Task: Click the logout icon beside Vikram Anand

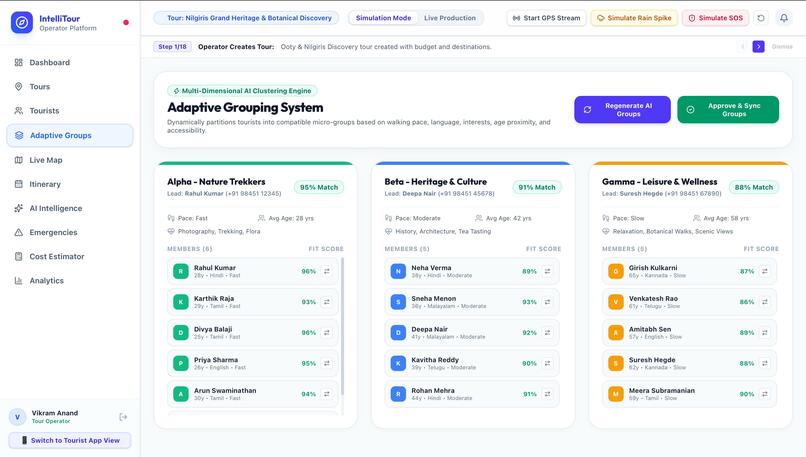Action: coord(123,417)
